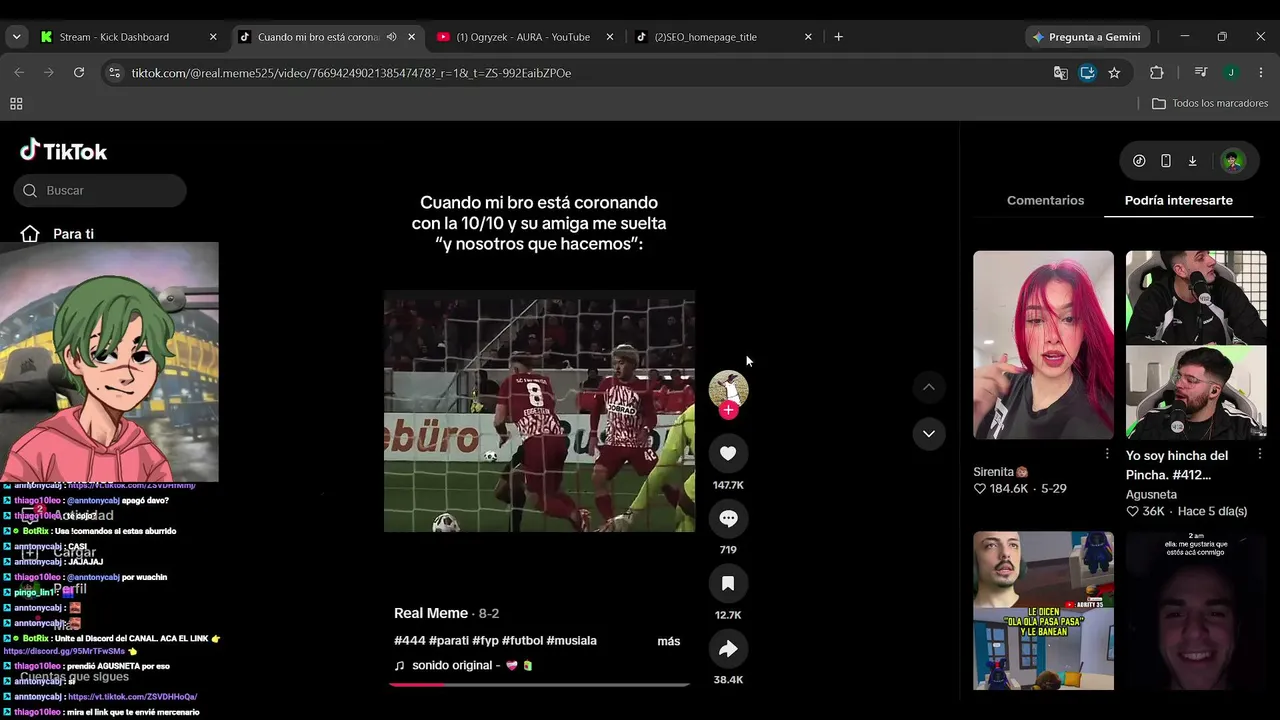Open more options for 'Yo soy hincha' video
1280x720 pixels.
1259,454
